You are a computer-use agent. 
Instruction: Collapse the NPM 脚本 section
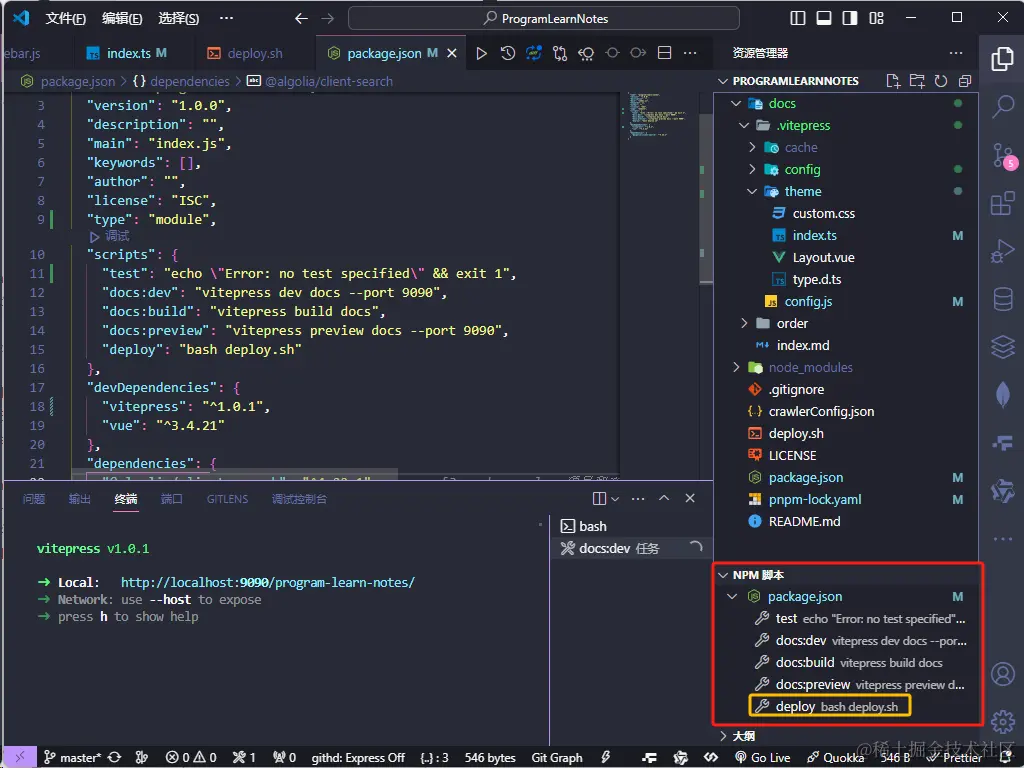723,575
